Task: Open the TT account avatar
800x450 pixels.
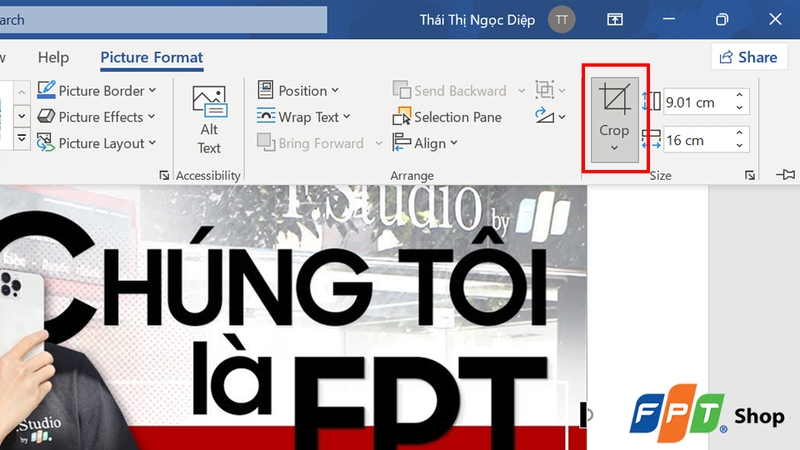Action: (x=561, y=20)
